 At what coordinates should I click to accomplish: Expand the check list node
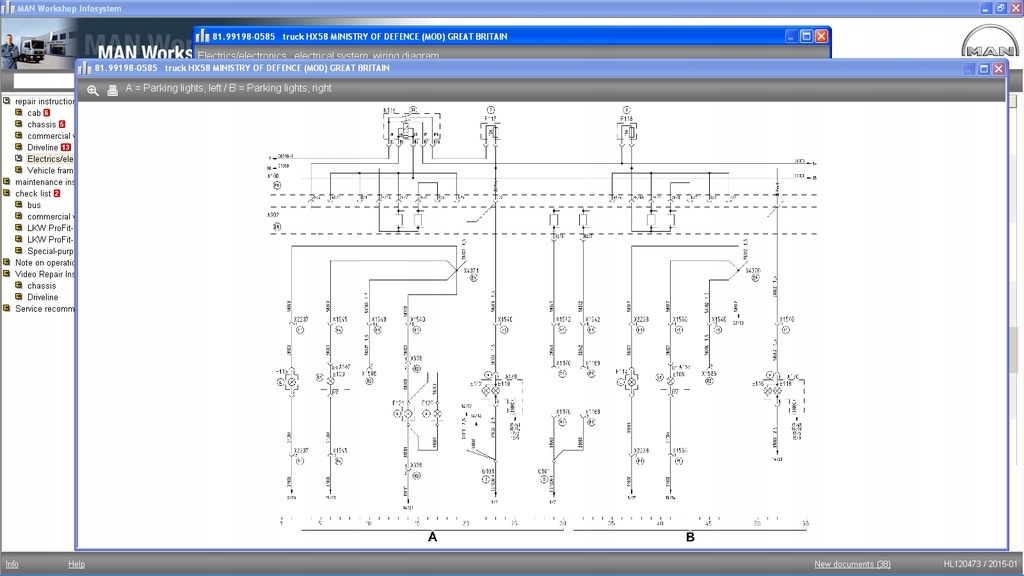(7, 193)
